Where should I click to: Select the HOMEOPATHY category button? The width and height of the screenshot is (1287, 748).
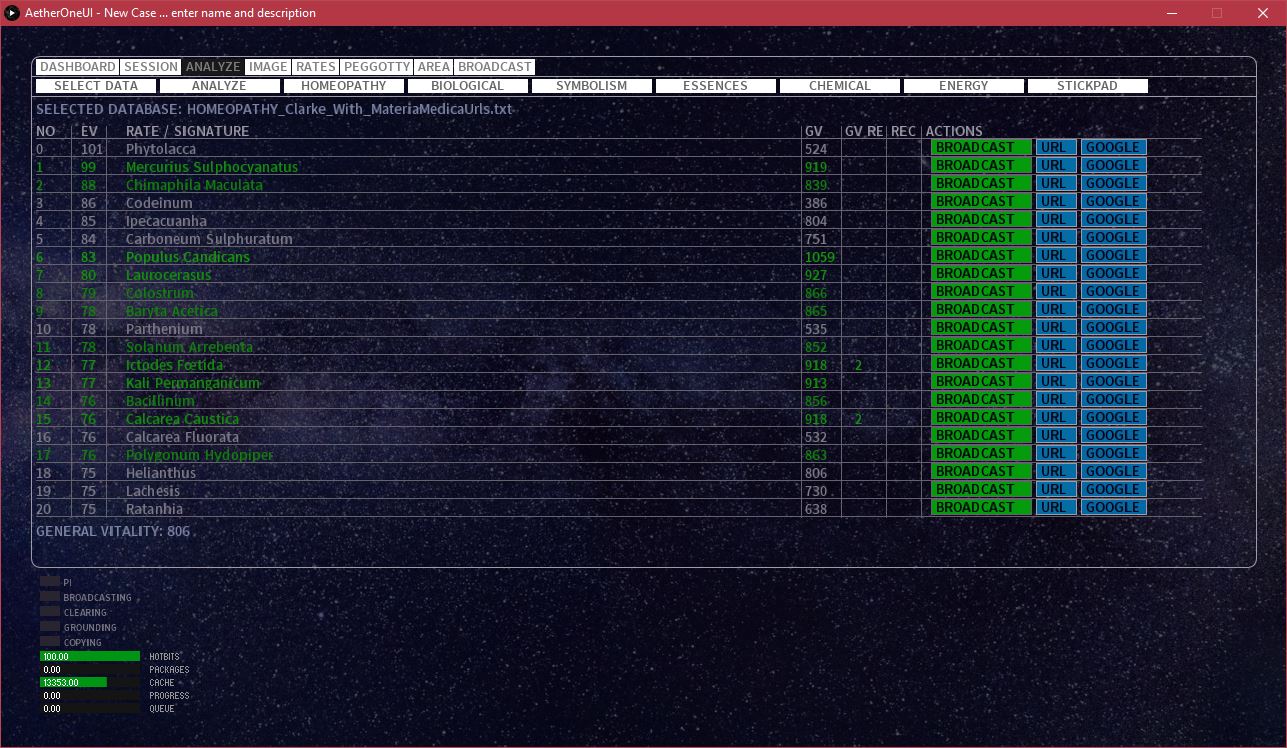343,85
